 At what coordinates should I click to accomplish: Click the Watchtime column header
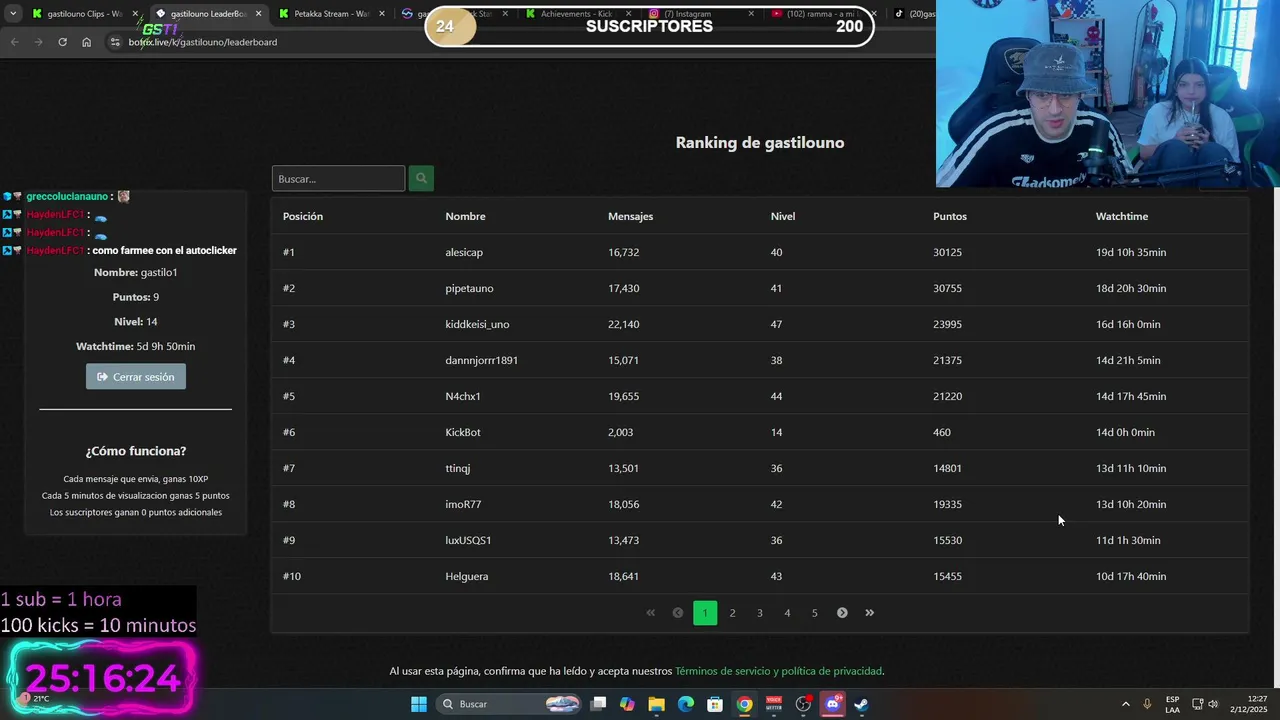pos(1122,216)
